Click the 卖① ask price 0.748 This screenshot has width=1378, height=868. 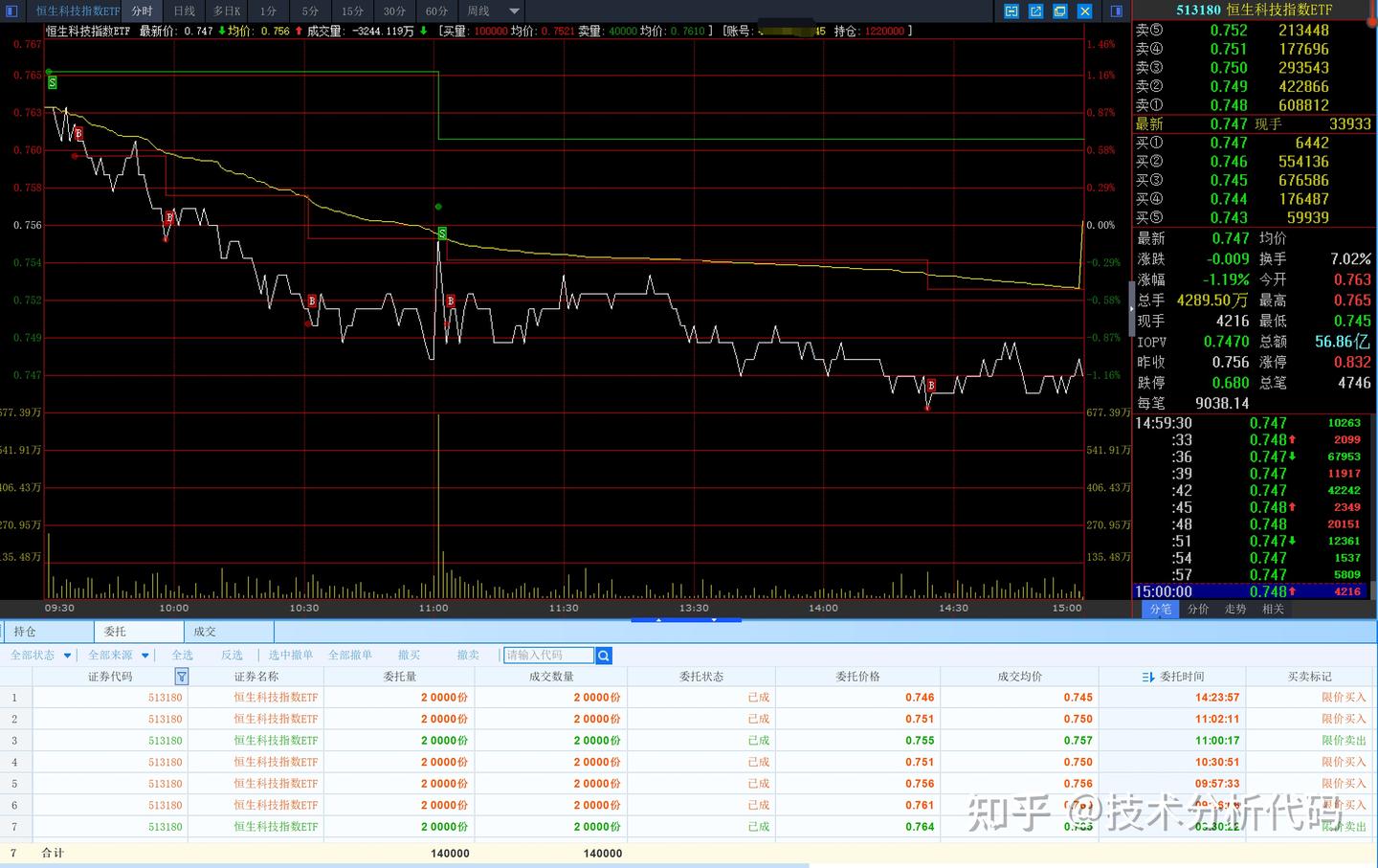[1229, 105]
